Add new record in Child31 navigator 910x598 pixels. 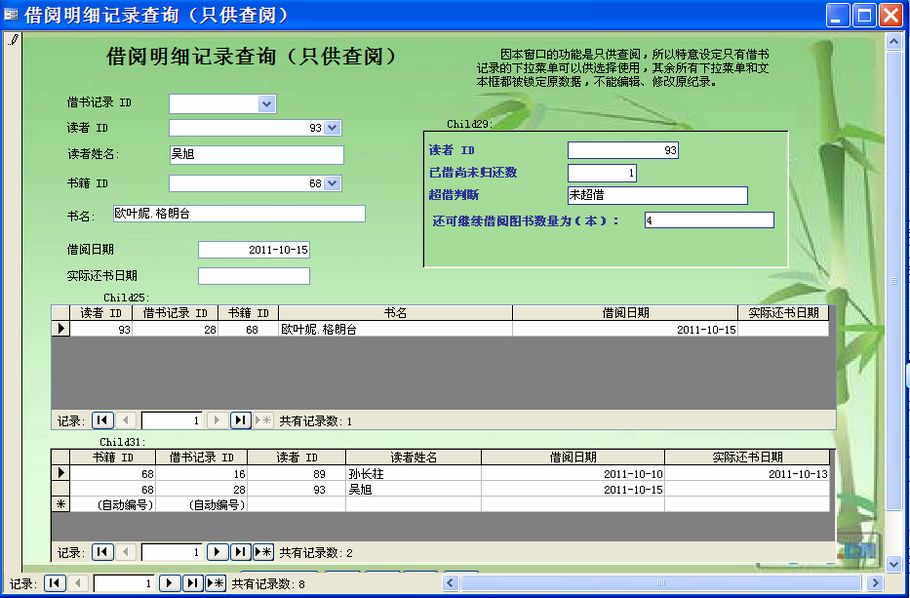(x=263, y=552)
